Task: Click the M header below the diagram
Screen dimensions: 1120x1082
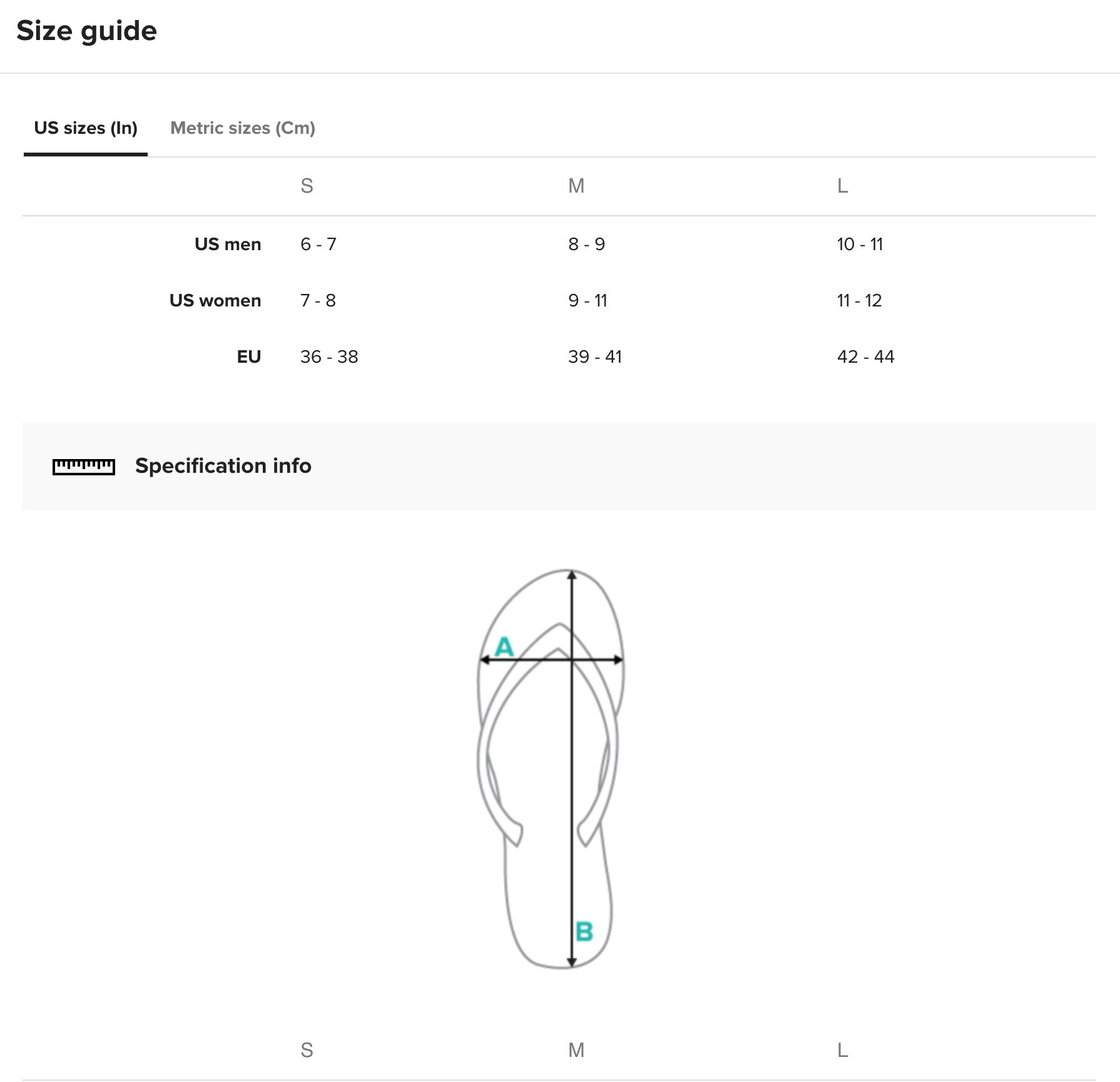Action: (x=576, y=1050)
